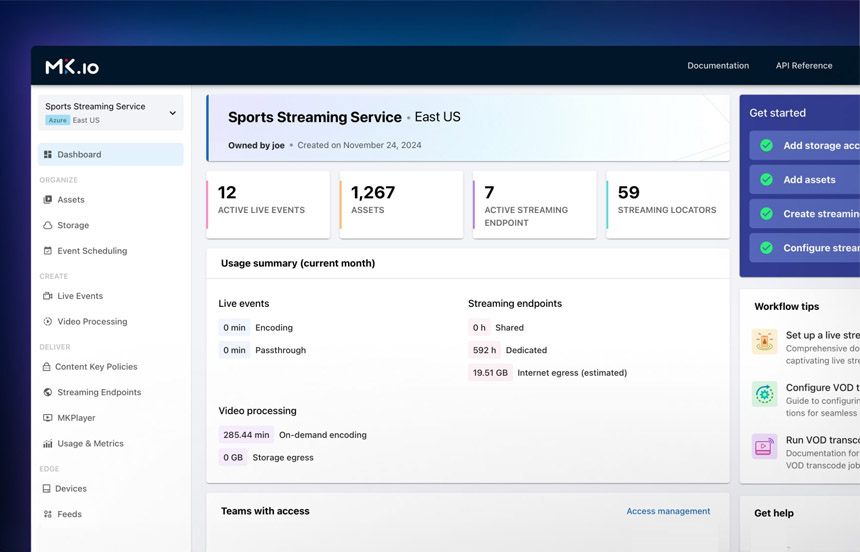Open Video Processing icon in sidebar
860x552 pixels.
pos(48,322)
